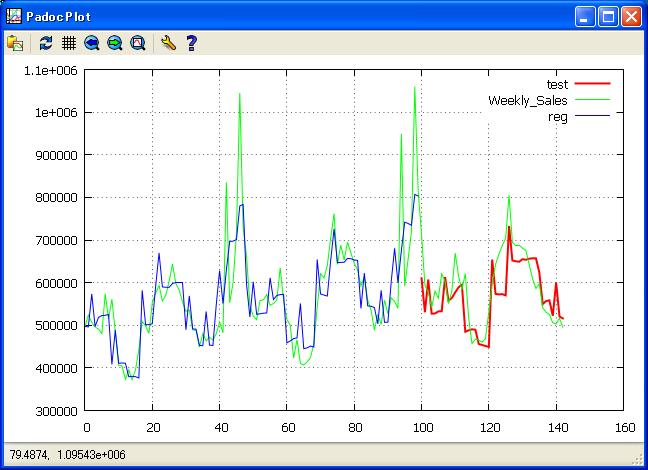
Task: Open help with the question mark icon
Action: pos(191,43)
